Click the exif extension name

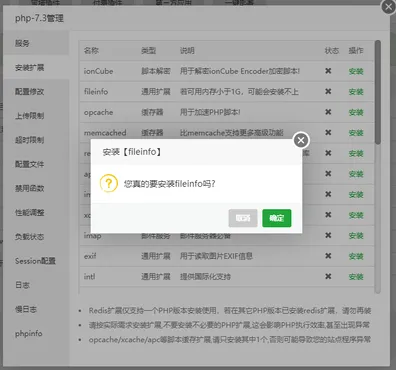tap(90, 256)
